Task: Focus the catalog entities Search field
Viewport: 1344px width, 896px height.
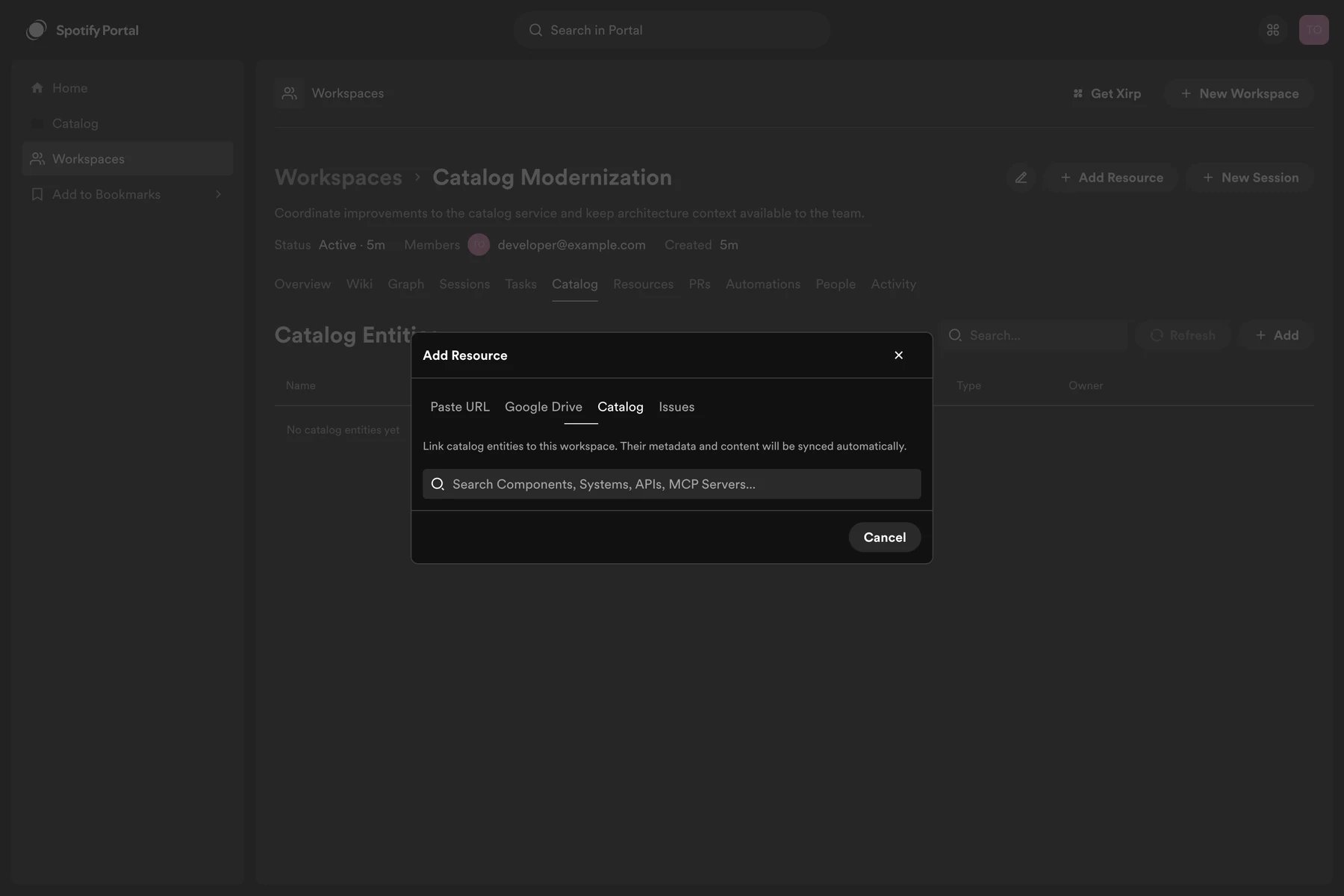Action: point(1034,335)
